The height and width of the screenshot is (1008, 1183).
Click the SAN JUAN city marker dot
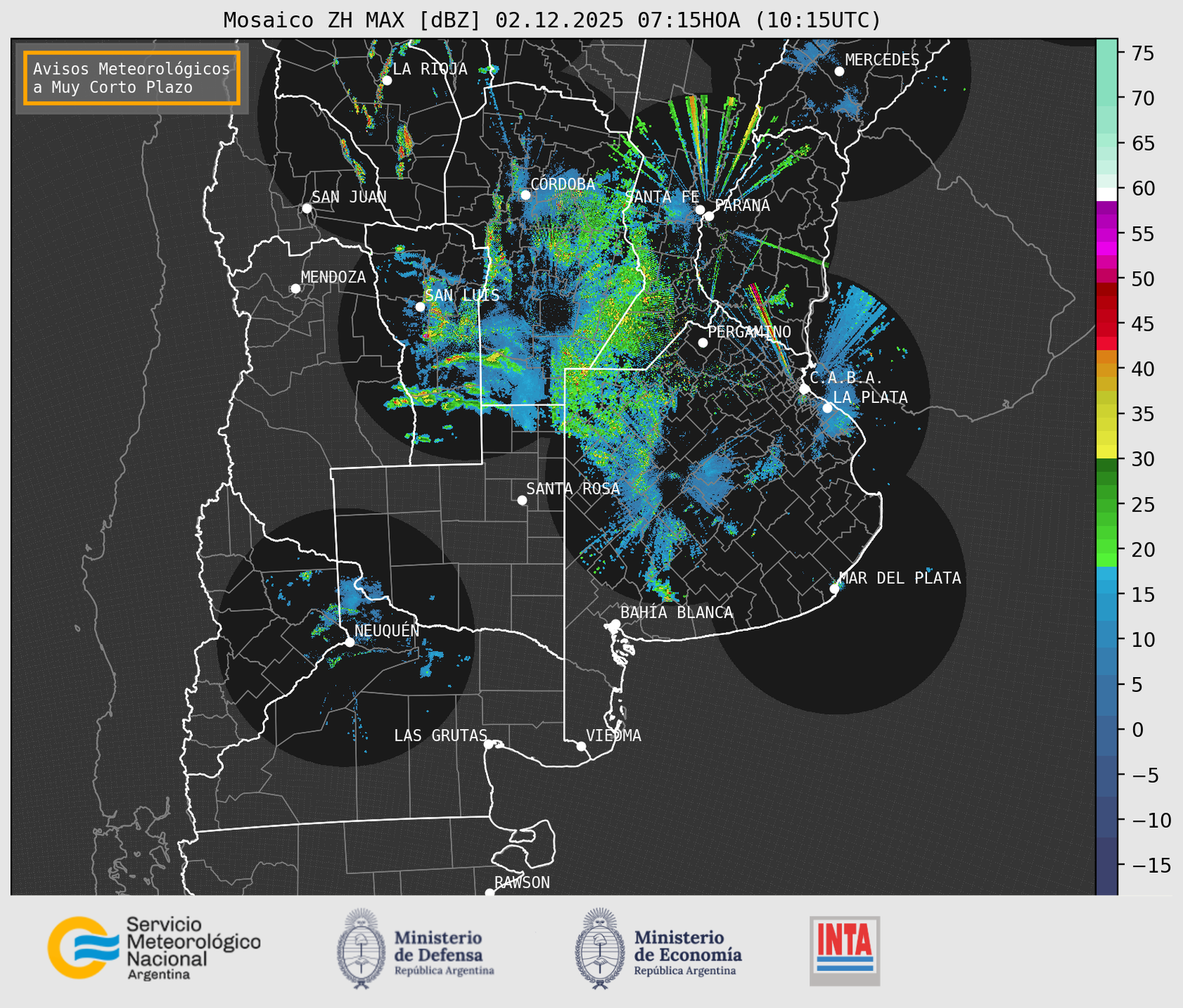[x=306, y=208]
